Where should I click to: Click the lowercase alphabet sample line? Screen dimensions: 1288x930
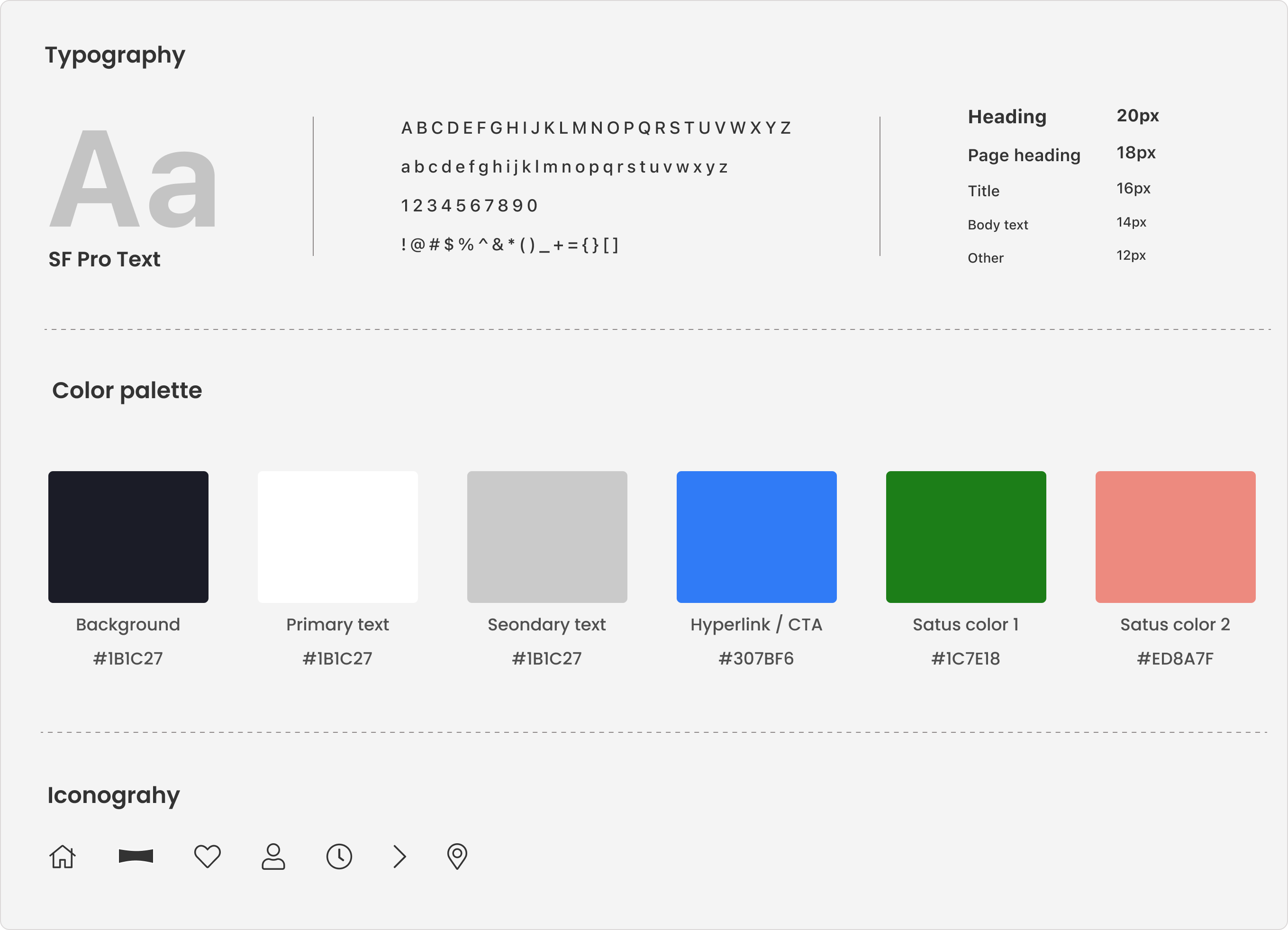coord(564,167)
